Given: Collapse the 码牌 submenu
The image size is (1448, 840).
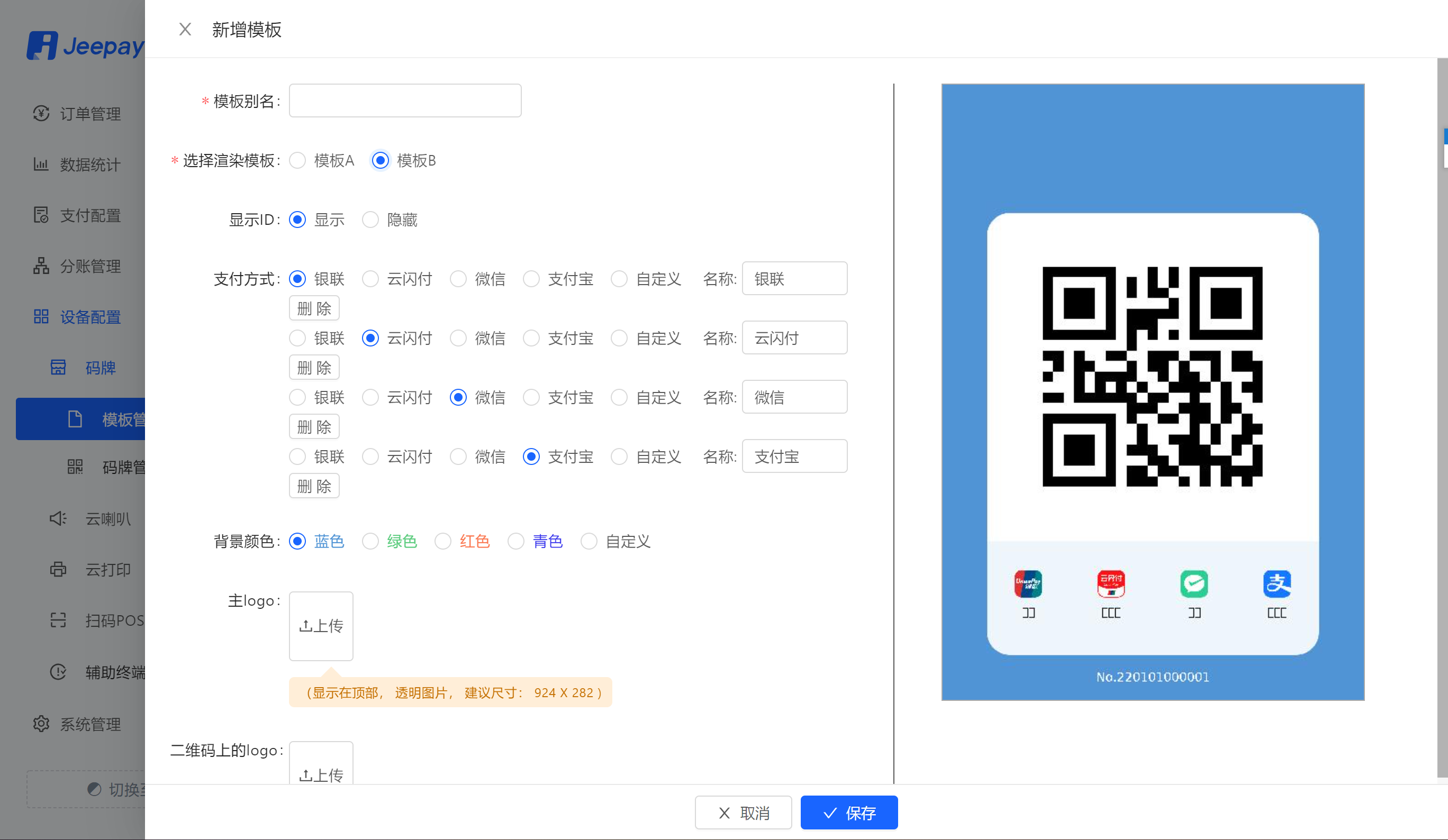Looking at the screenshot, I should [100, 368].
